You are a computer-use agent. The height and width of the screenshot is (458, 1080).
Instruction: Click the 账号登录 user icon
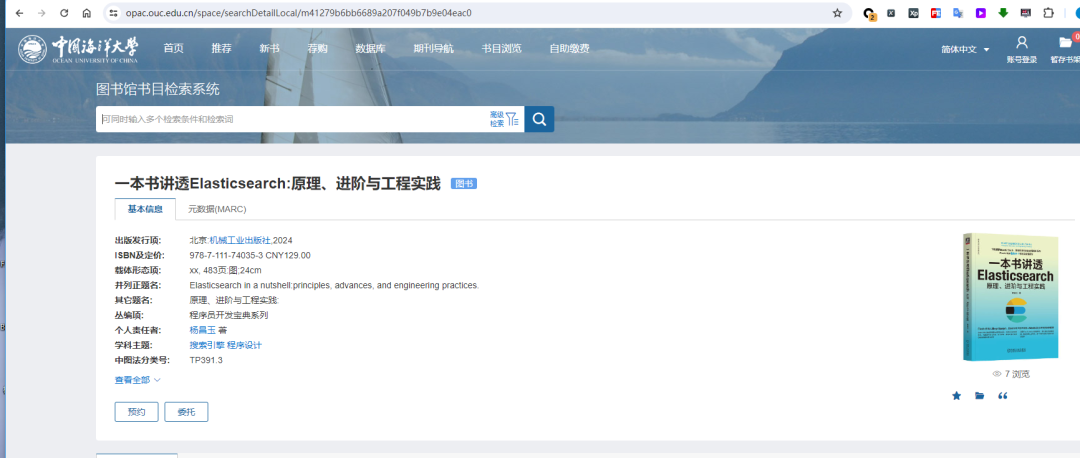pos(1022,43)
